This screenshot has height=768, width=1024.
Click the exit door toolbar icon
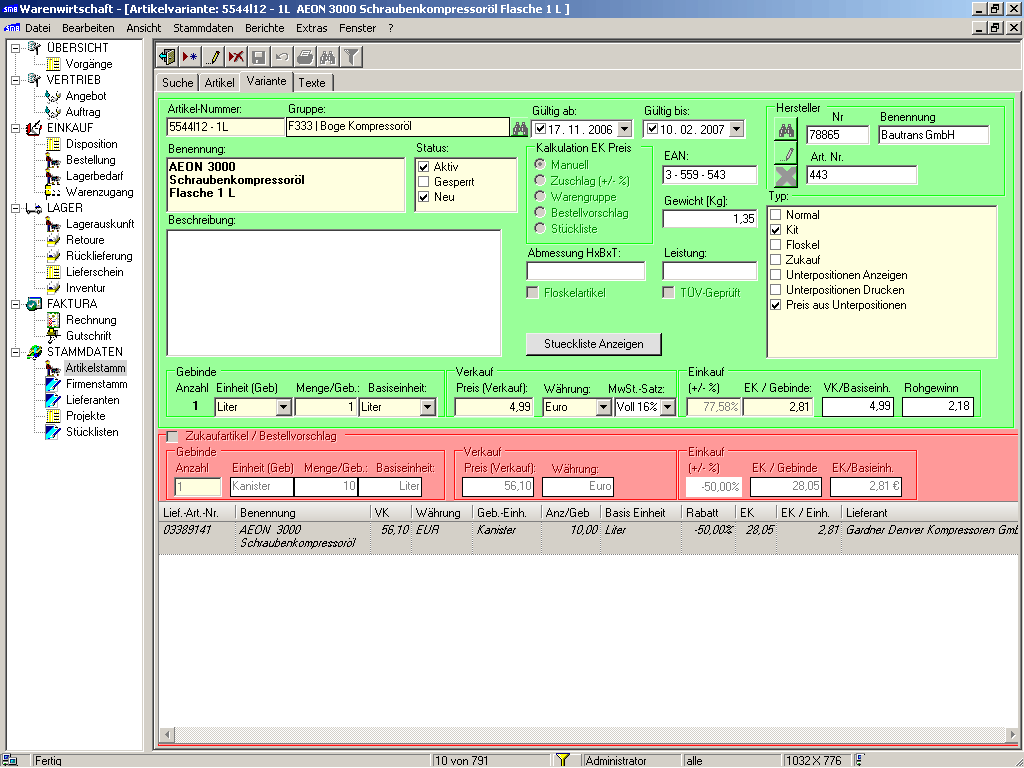(x=168, y=57)
